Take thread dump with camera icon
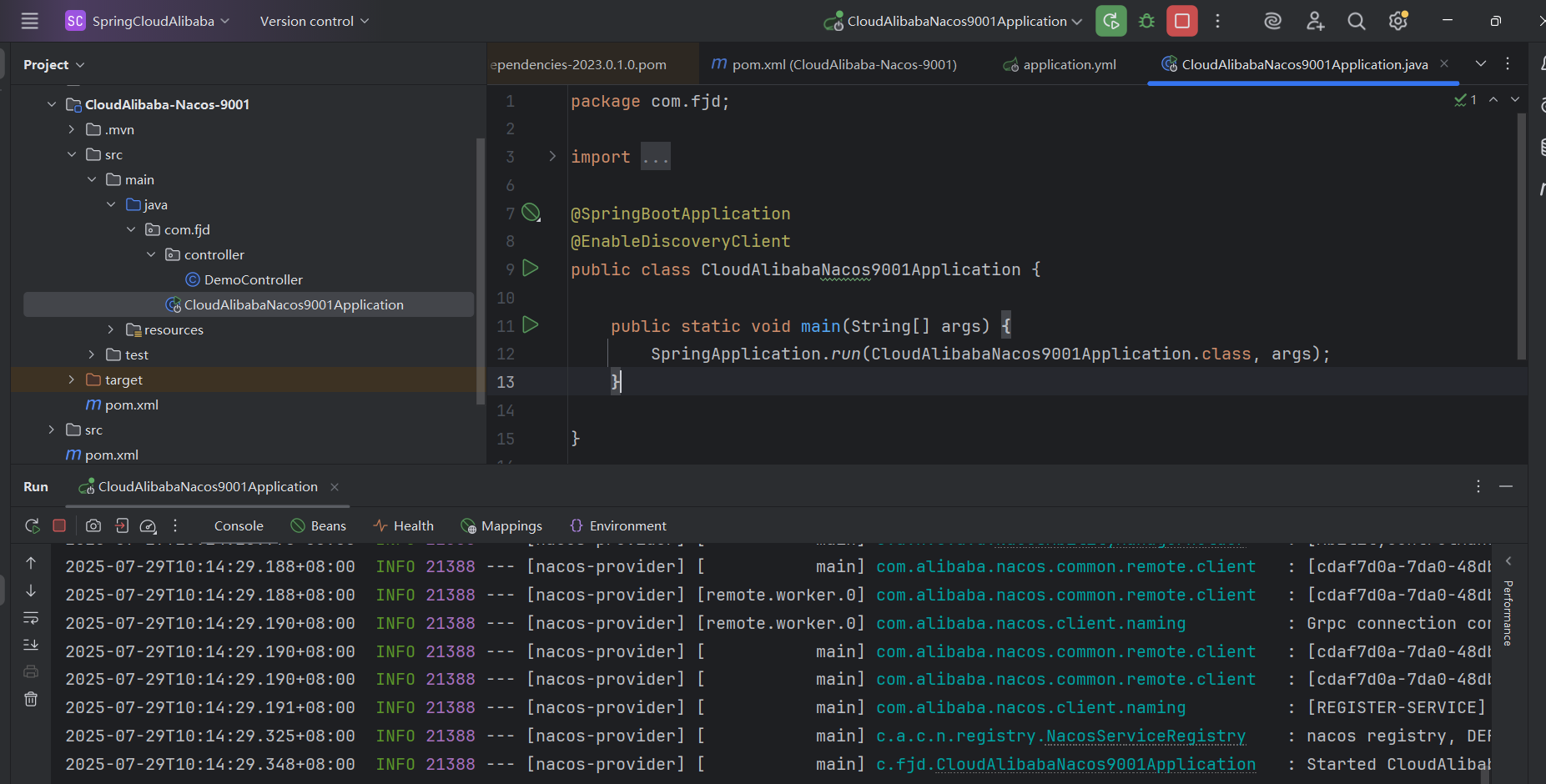 click(x=93, y=525)
